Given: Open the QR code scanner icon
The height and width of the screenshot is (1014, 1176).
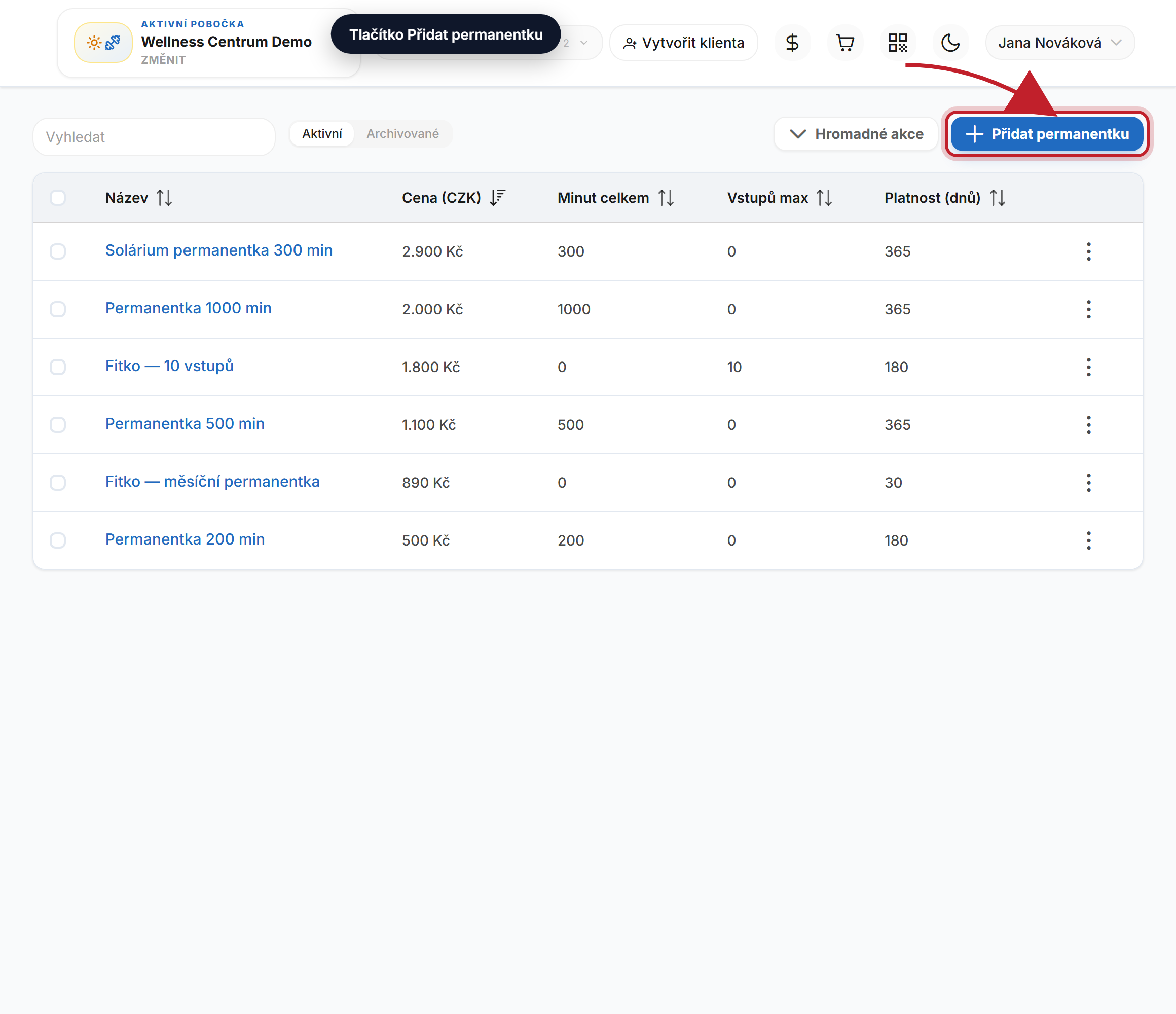Looking at the screenshot, I should 898,43.
